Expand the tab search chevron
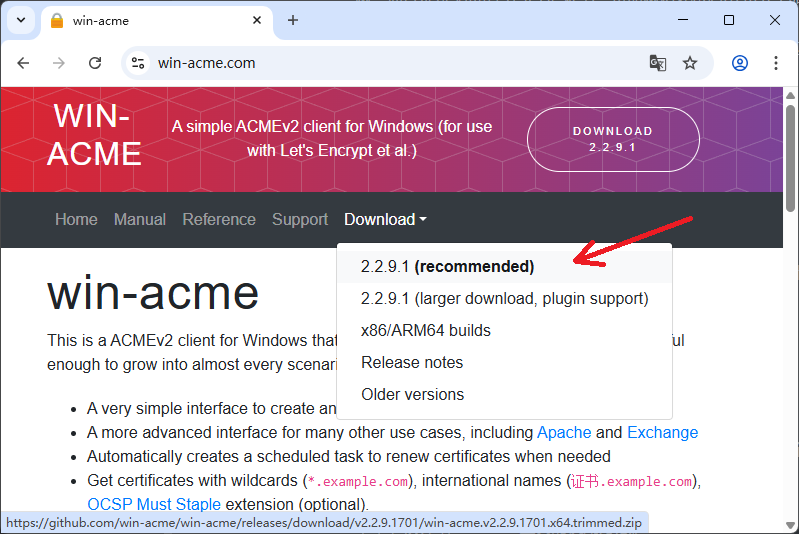 click(x=21, y=20)
